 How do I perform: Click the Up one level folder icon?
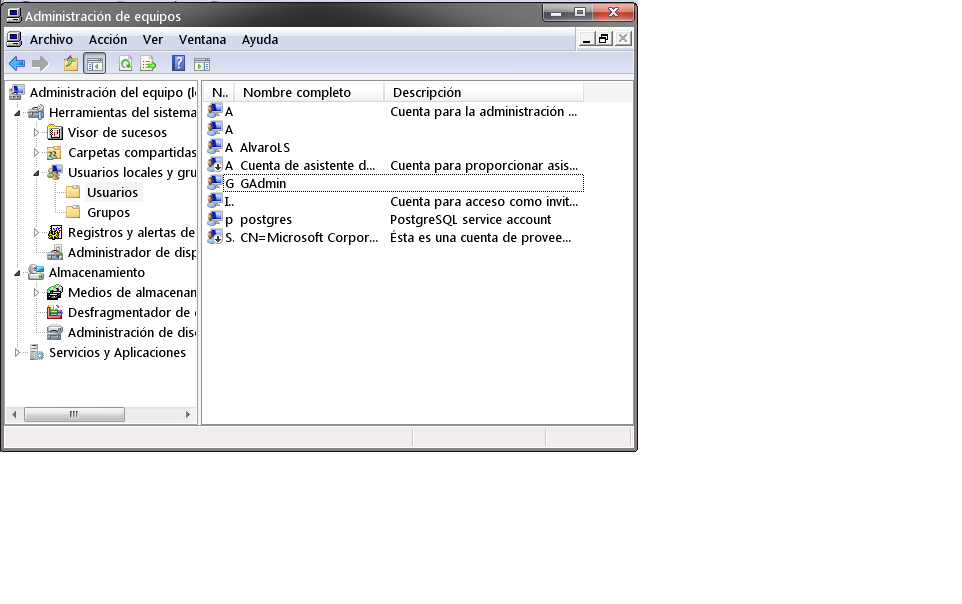(x=70, y=64)
